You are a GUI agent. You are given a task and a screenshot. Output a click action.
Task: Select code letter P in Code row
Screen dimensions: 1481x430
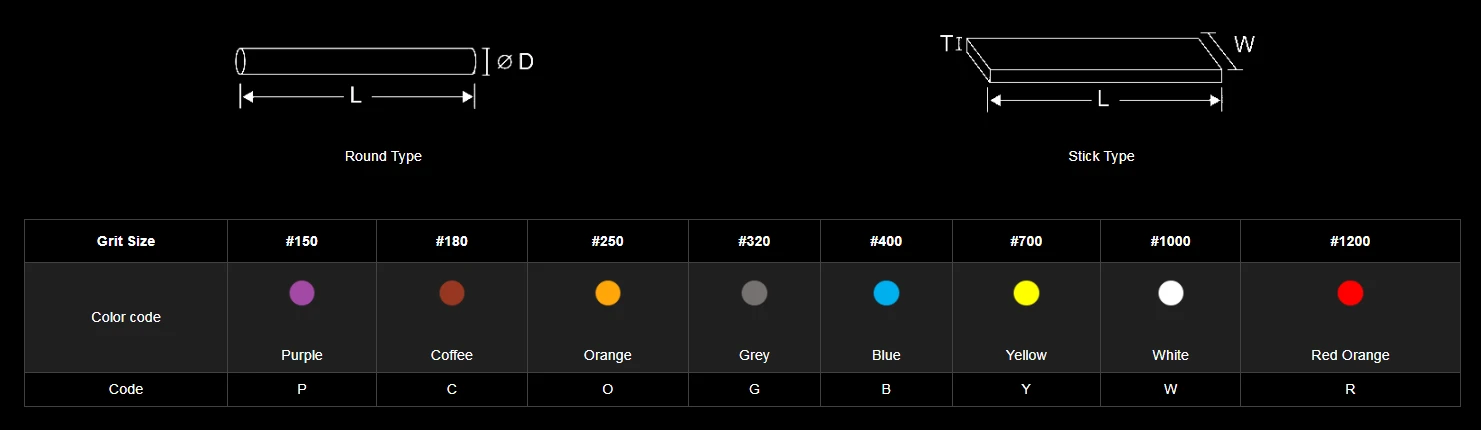click(302, 389)
